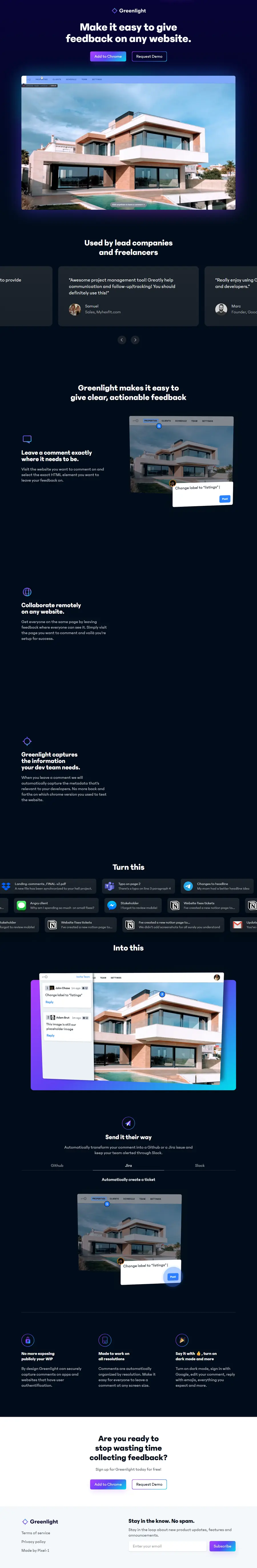Image resolution: width=257 pixels, height=1568 pixels.
Task: Click the Myhexfit.com text under Samuel
Action: [x=103, y=312]
